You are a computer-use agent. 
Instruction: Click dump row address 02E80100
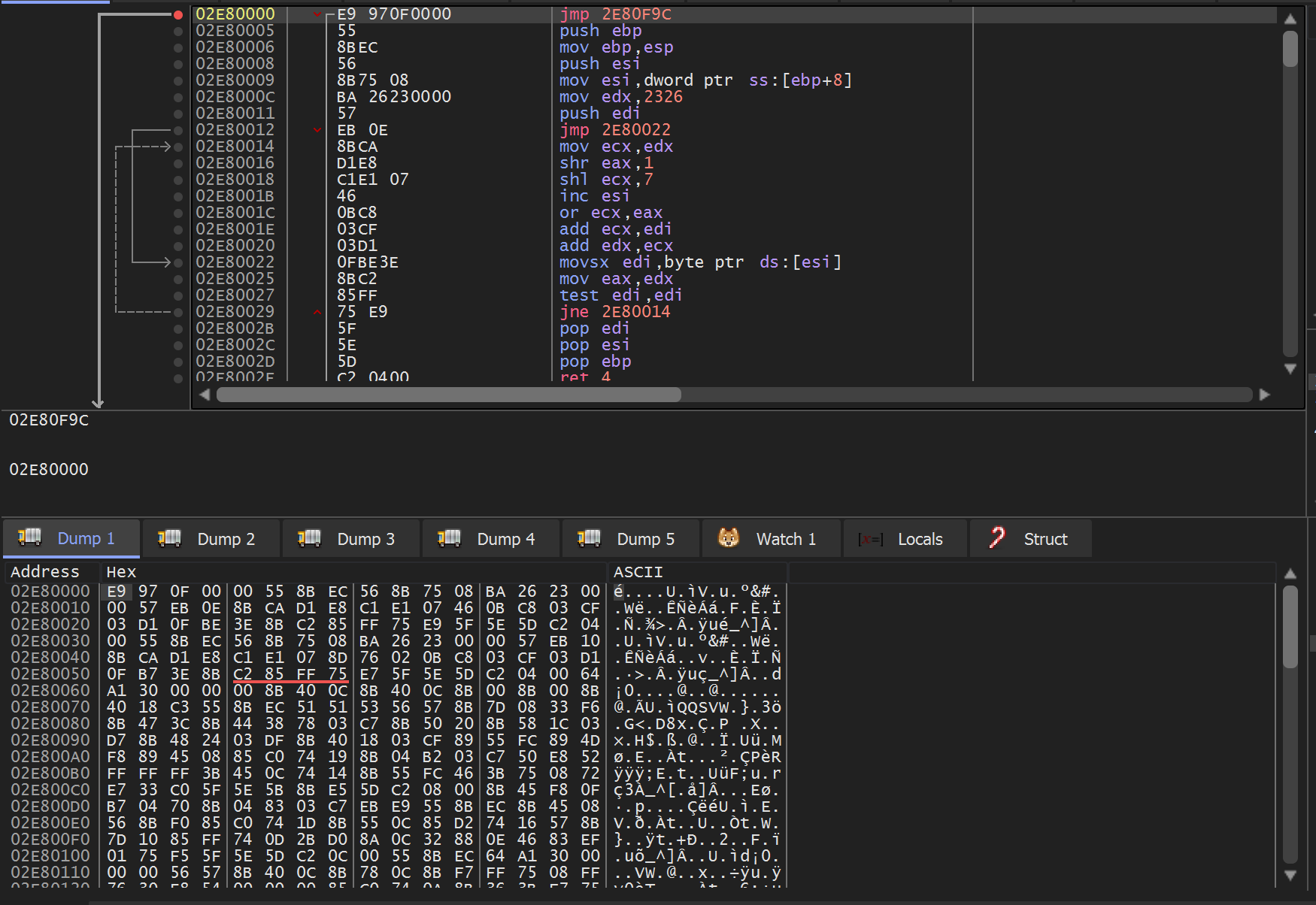[x=50, y=856]
